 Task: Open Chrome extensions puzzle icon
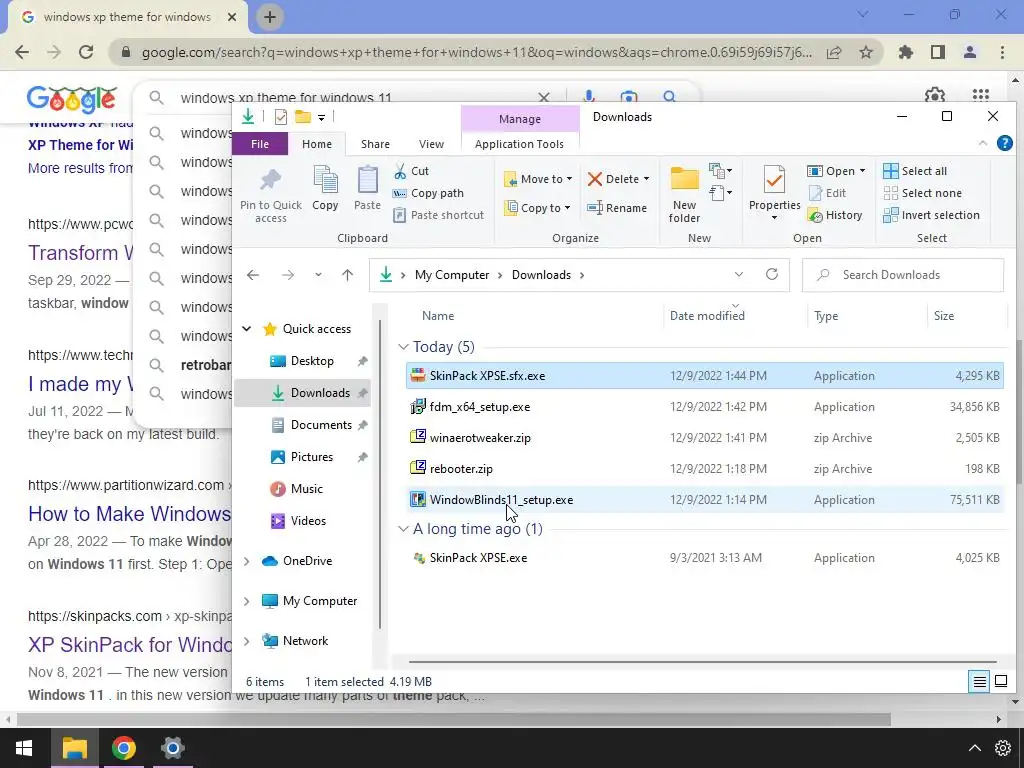pyautogui.click(x=905, y=52)
